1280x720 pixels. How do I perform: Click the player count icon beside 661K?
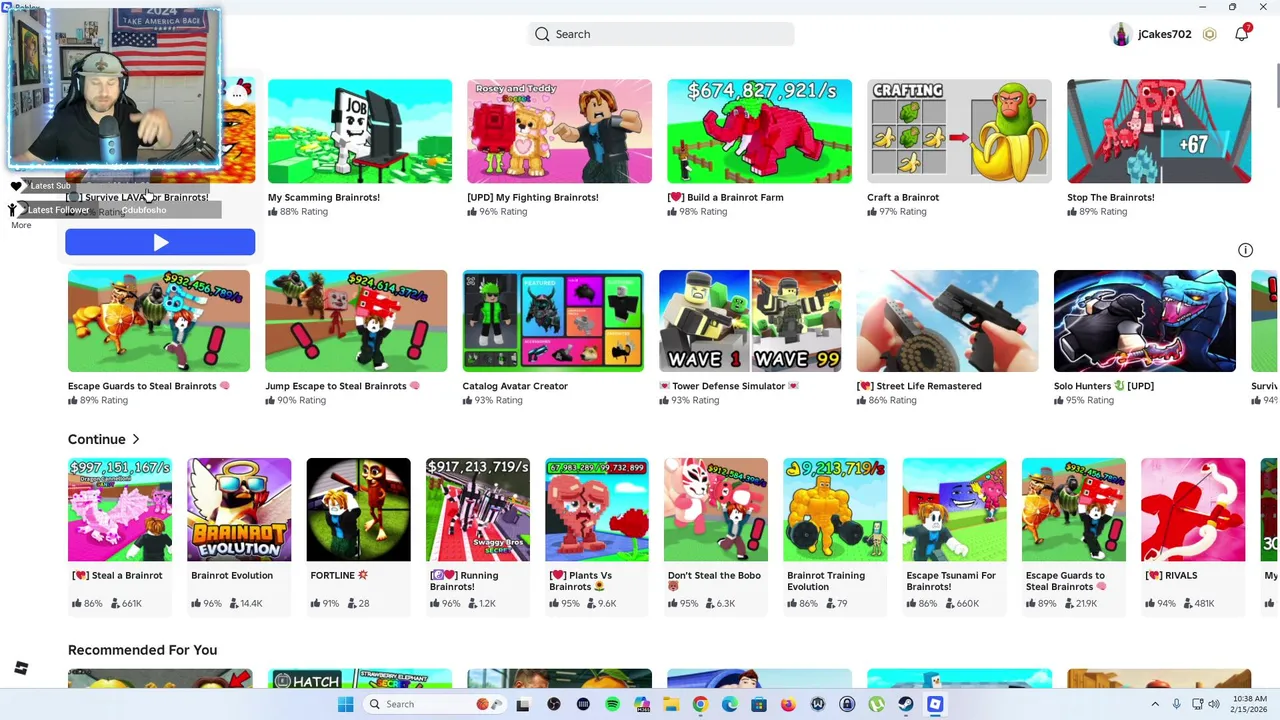(115, 603)
